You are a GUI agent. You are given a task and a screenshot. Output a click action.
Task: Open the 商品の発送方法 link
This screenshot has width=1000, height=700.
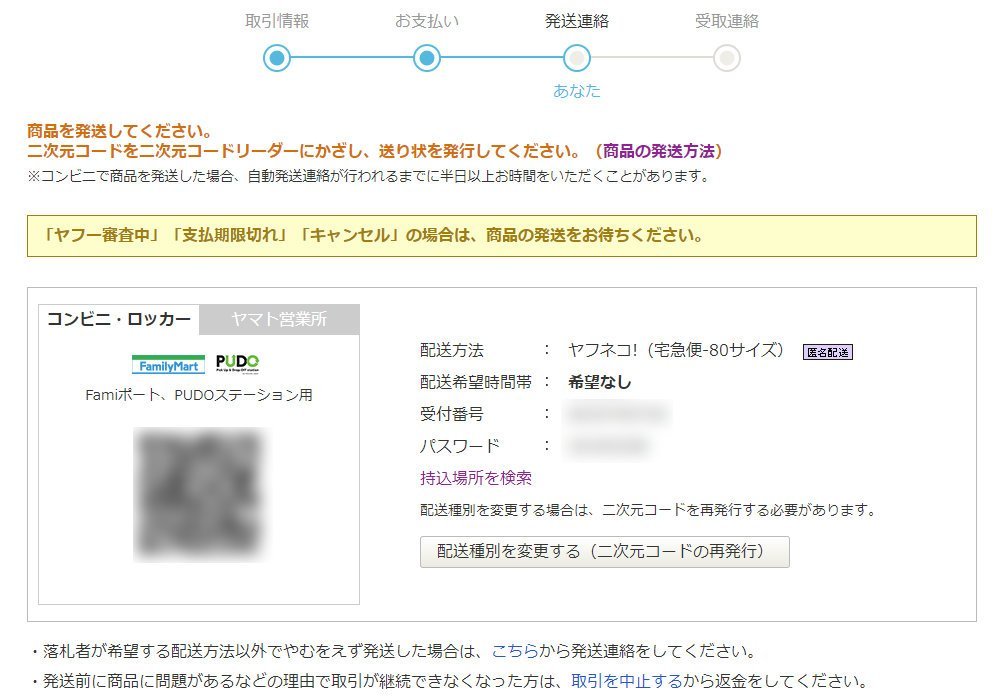(659, 151)
